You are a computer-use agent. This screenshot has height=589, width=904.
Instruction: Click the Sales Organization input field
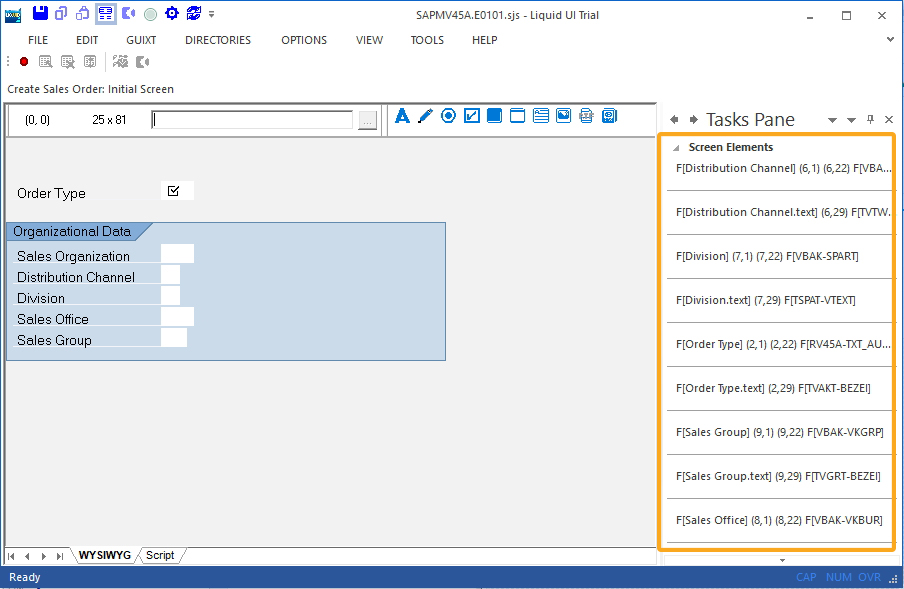(177, 255)
